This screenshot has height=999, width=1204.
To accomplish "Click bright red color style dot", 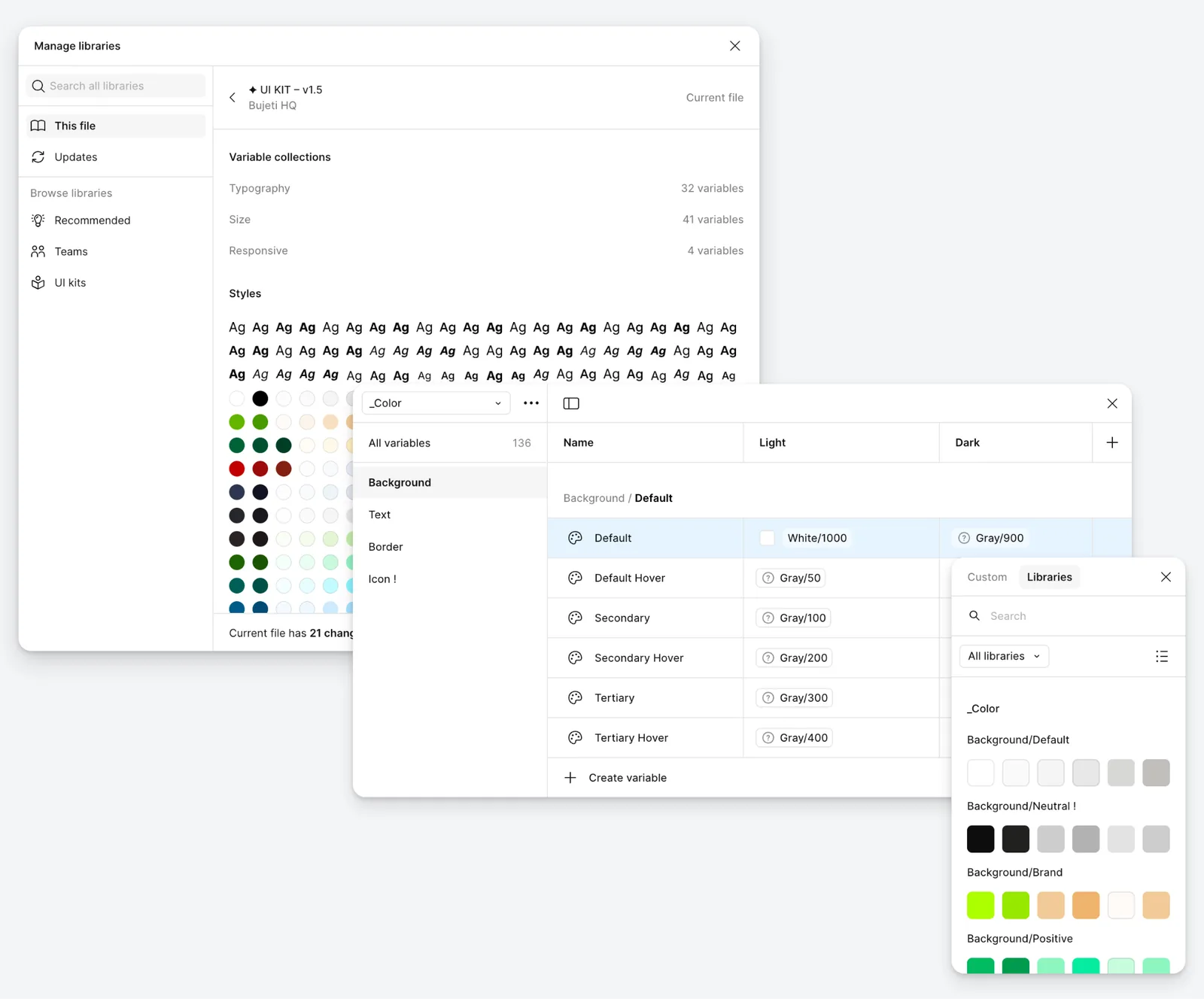I will 237,469.
